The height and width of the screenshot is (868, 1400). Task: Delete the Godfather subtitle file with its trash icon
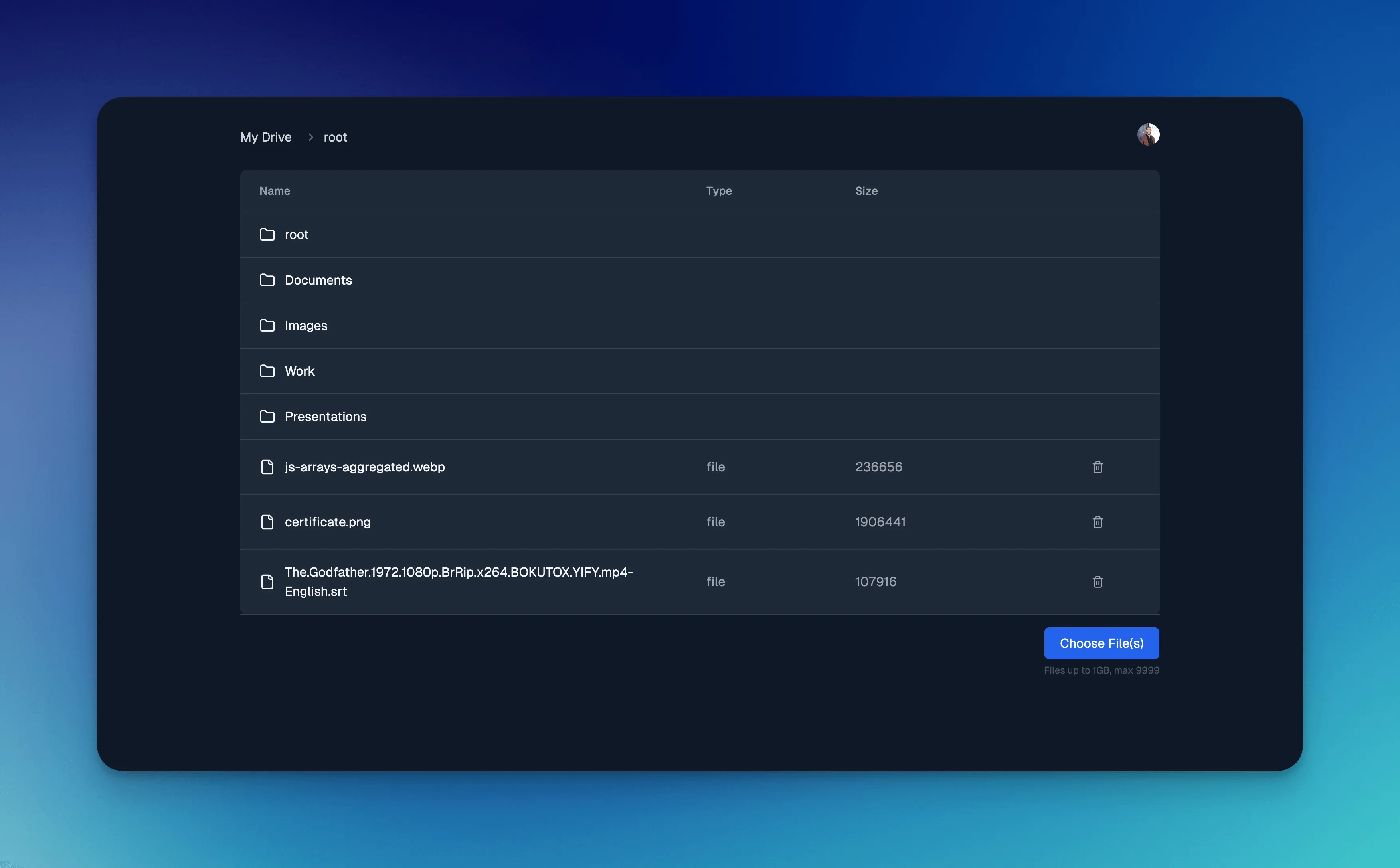1097,581
